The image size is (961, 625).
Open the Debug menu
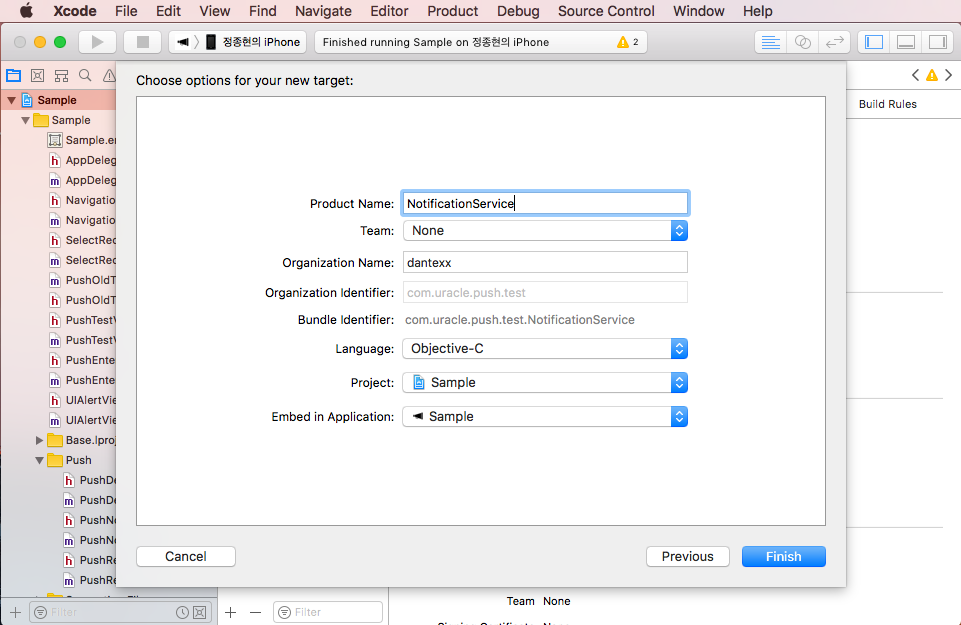tap(518, 11)
